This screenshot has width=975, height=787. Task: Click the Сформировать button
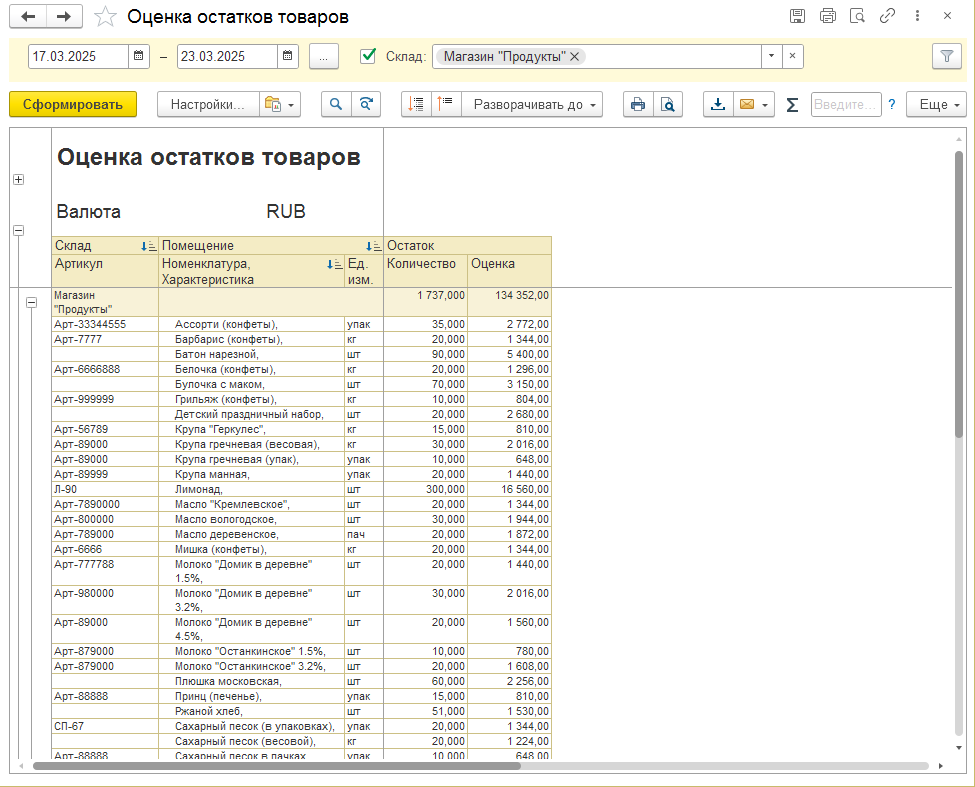coord(73,104)
